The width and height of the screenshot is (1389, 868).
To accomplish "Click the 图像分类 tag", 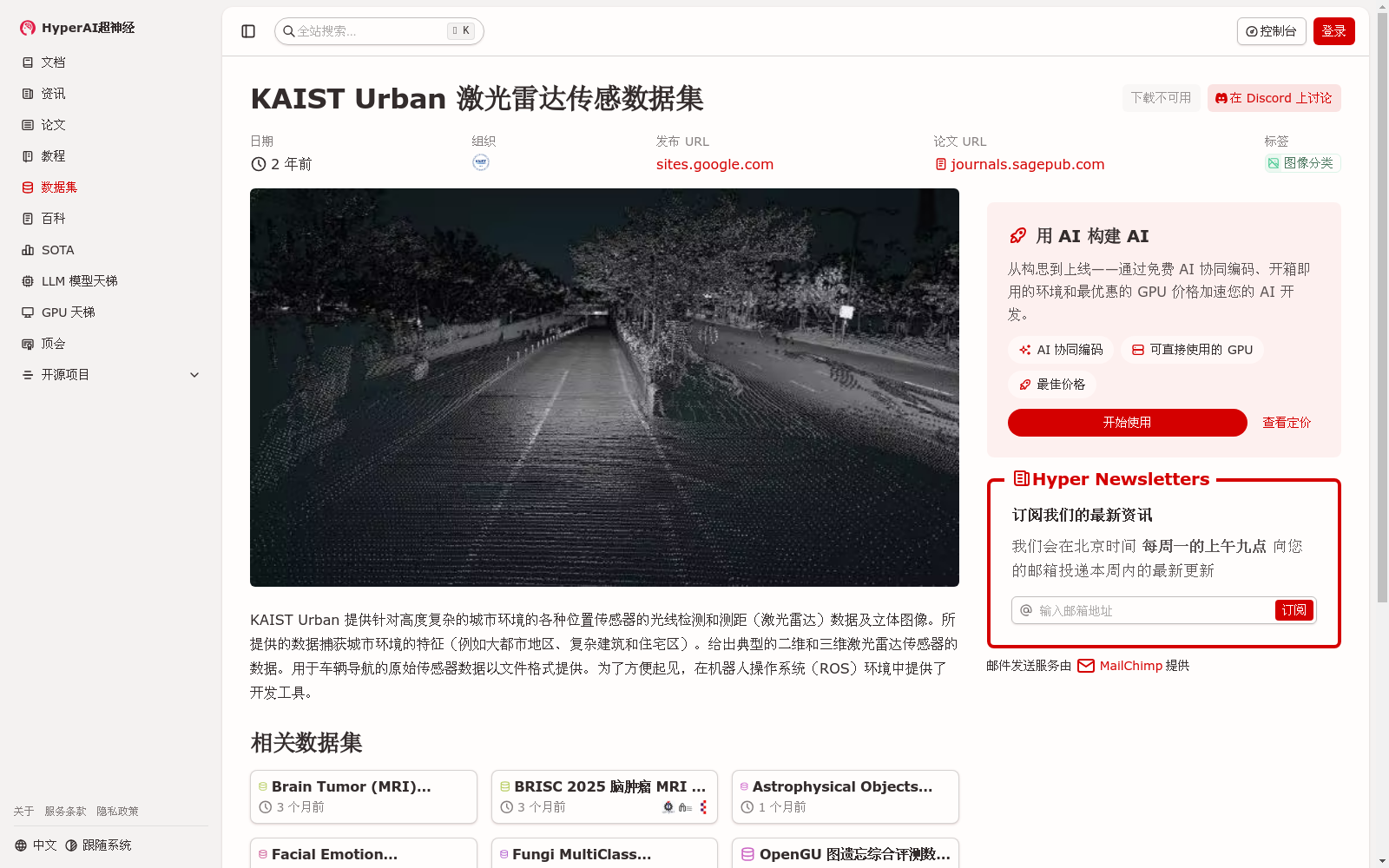I will pos(1303,163).
